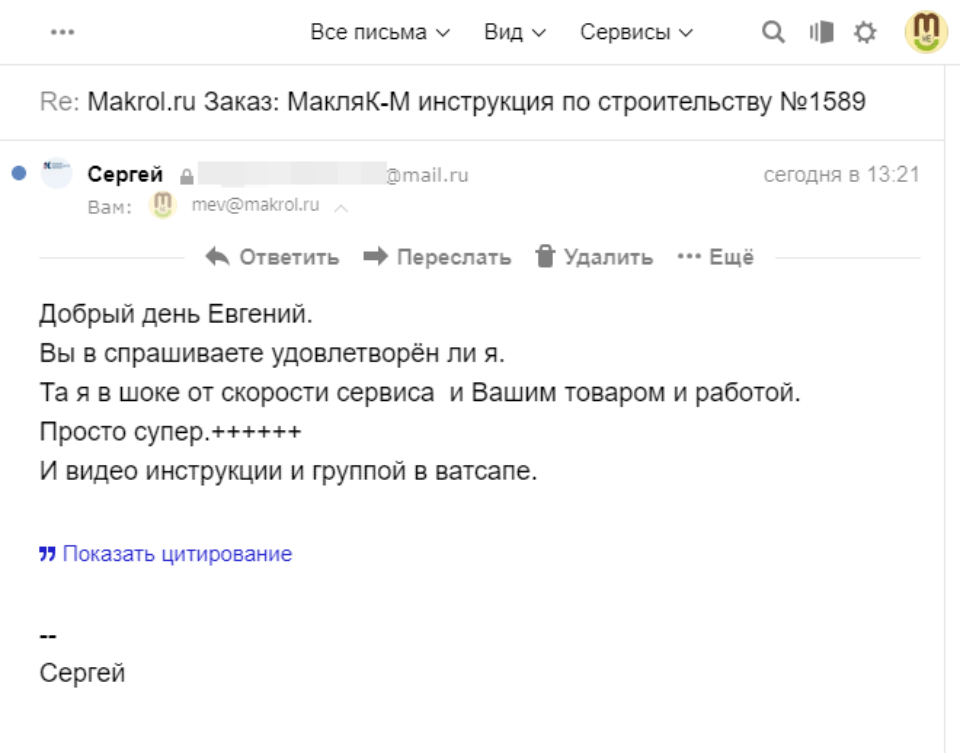Click the three-dots menu at top left
Viewport: 960px width, 753px height.
[62, 32]
